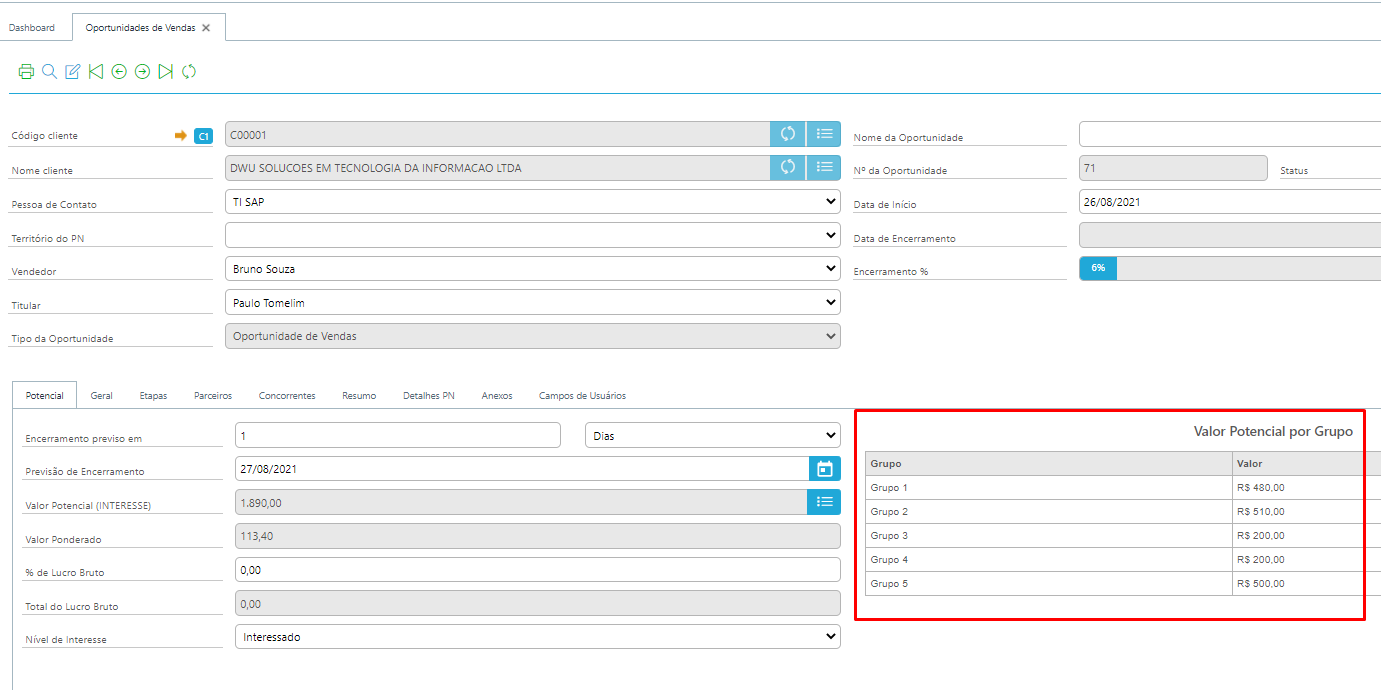Click orange arrow next to Código cliente
The width and height of the screenshot is (1381, 690).
pos(181,135)
